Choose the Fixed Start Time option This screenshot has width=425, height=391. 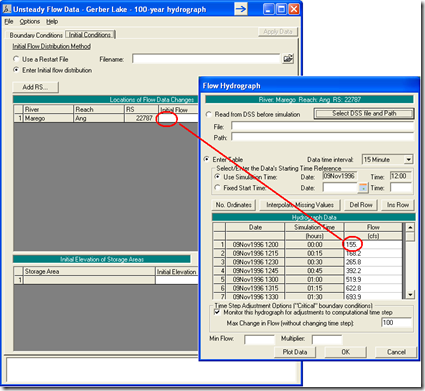(217, 188)
